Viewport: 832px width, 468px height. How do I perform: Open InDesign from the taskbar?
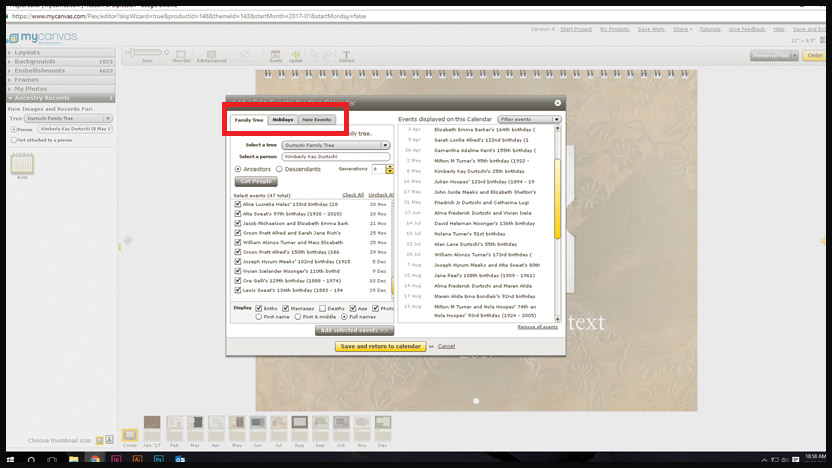click(116, 460)
